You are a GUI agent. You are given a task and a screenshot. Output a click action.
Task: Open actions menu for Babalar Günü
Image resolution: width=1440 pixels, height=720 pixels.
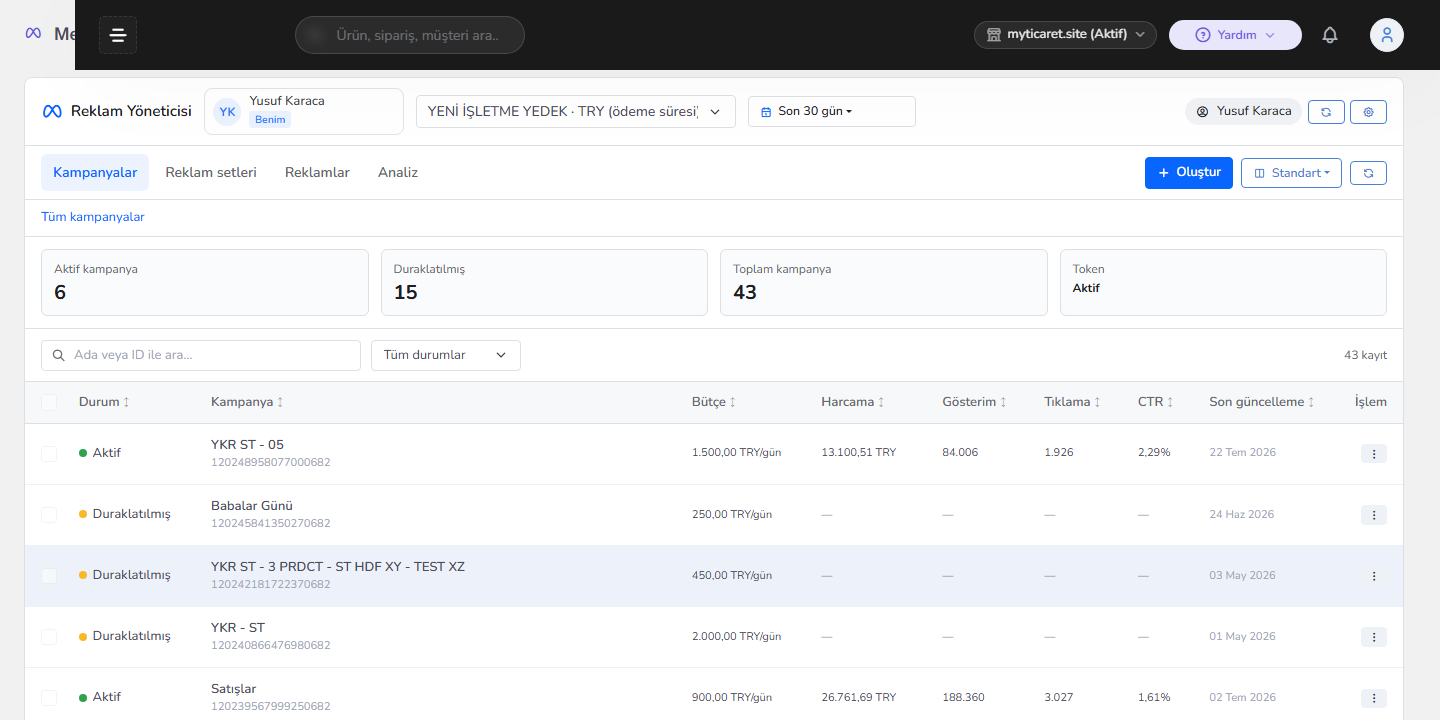point(1374,515)
